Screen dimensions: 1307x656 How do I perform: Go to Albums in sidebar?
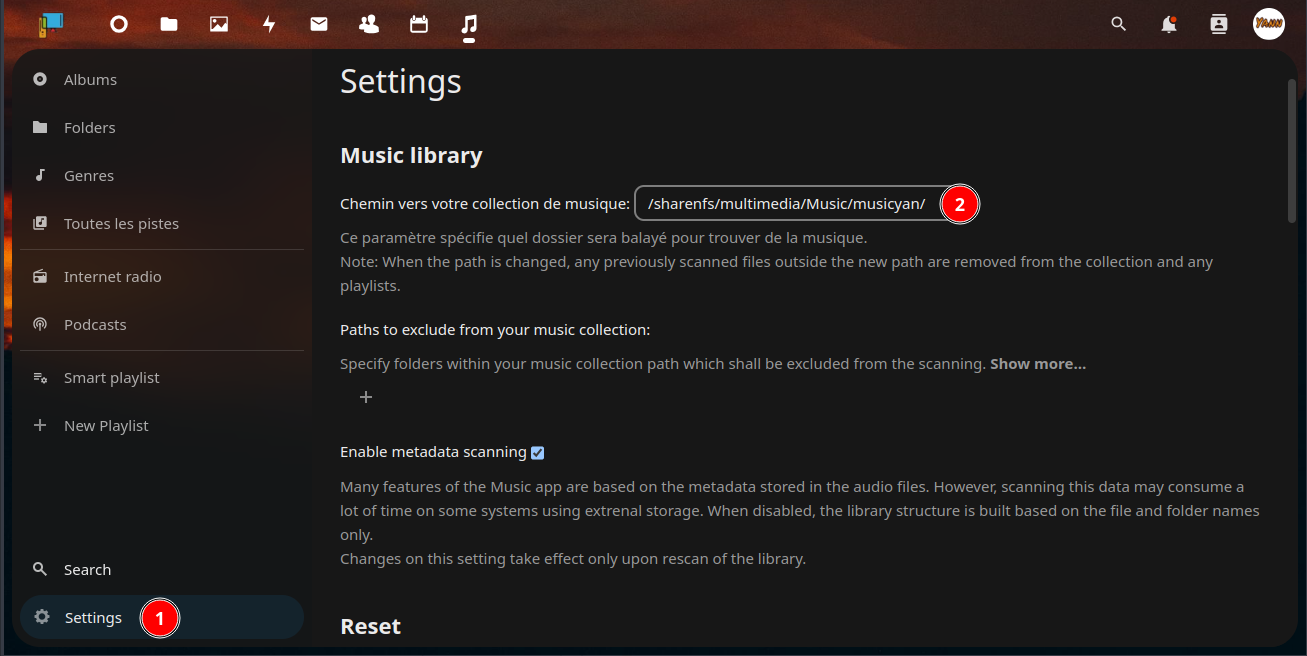point(90,80)
